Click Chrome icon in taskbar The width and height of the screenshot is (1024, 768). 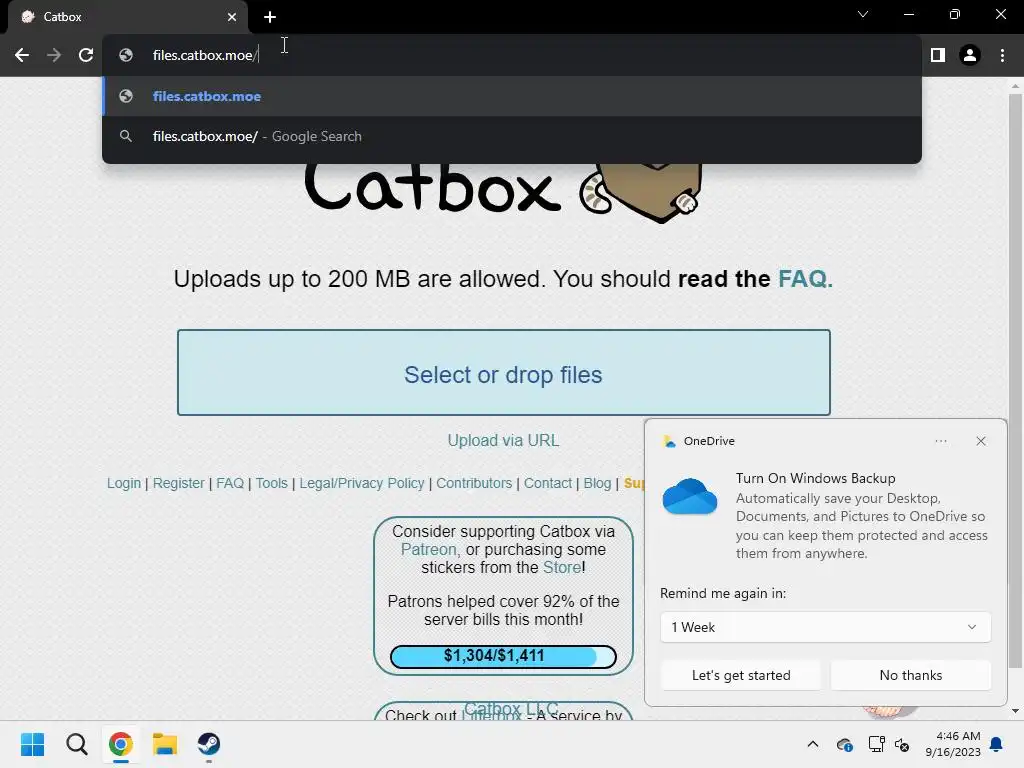coord(121,744)
